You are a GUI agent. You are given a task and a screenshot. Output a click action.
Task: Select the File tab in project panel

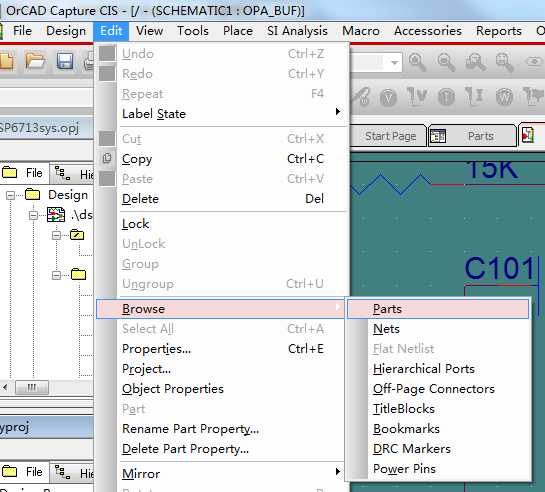(24, 173)
